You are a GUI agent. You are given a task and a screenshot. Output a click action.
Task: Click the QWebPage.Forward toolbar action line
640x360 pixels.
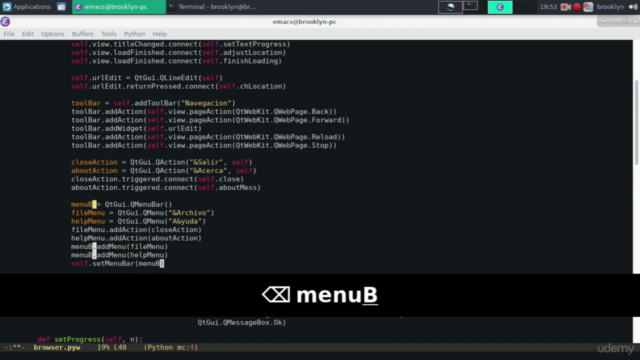click(x=210, y=120)
